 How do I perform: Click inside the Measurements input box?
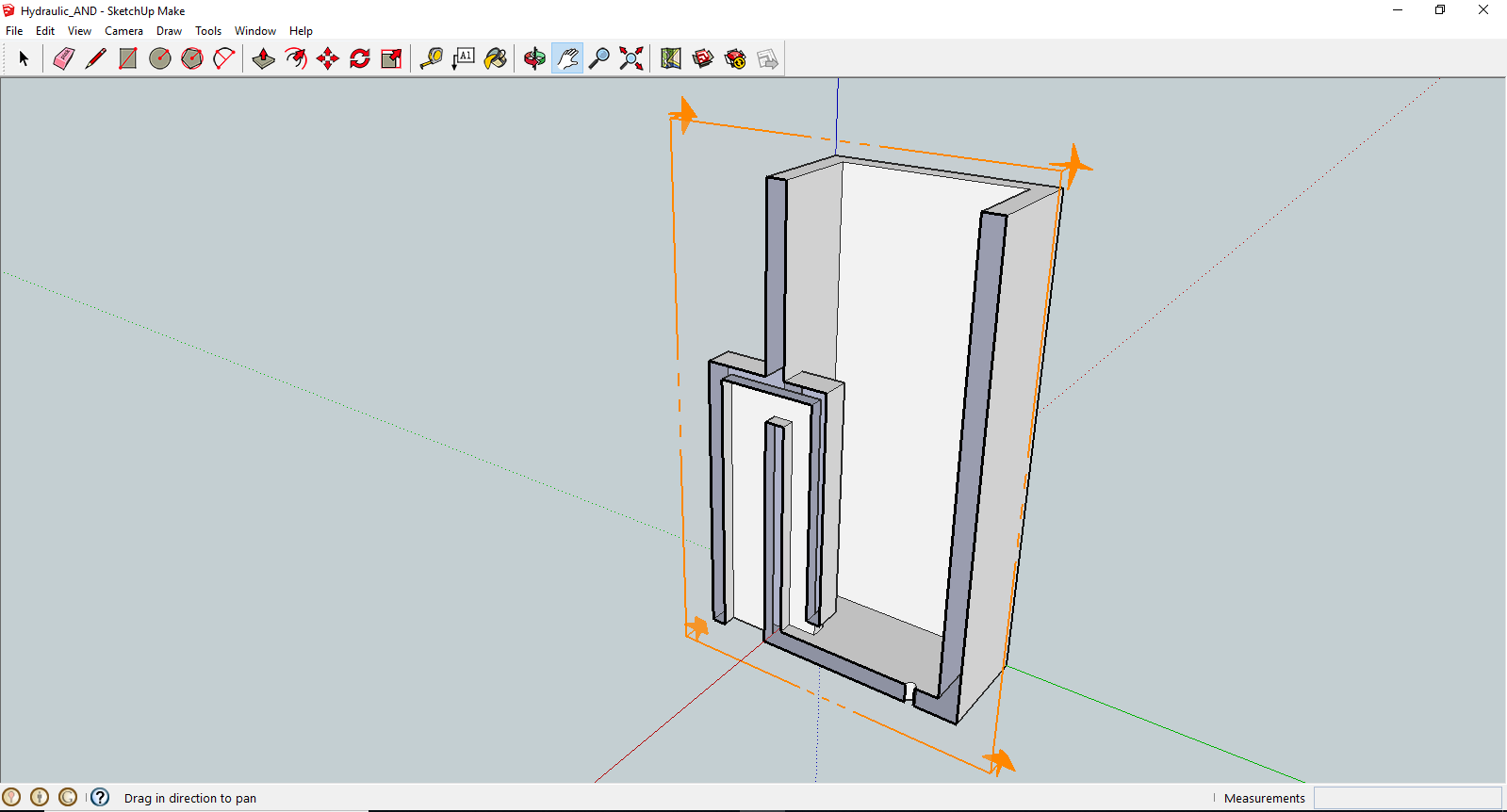(1407, 798)
